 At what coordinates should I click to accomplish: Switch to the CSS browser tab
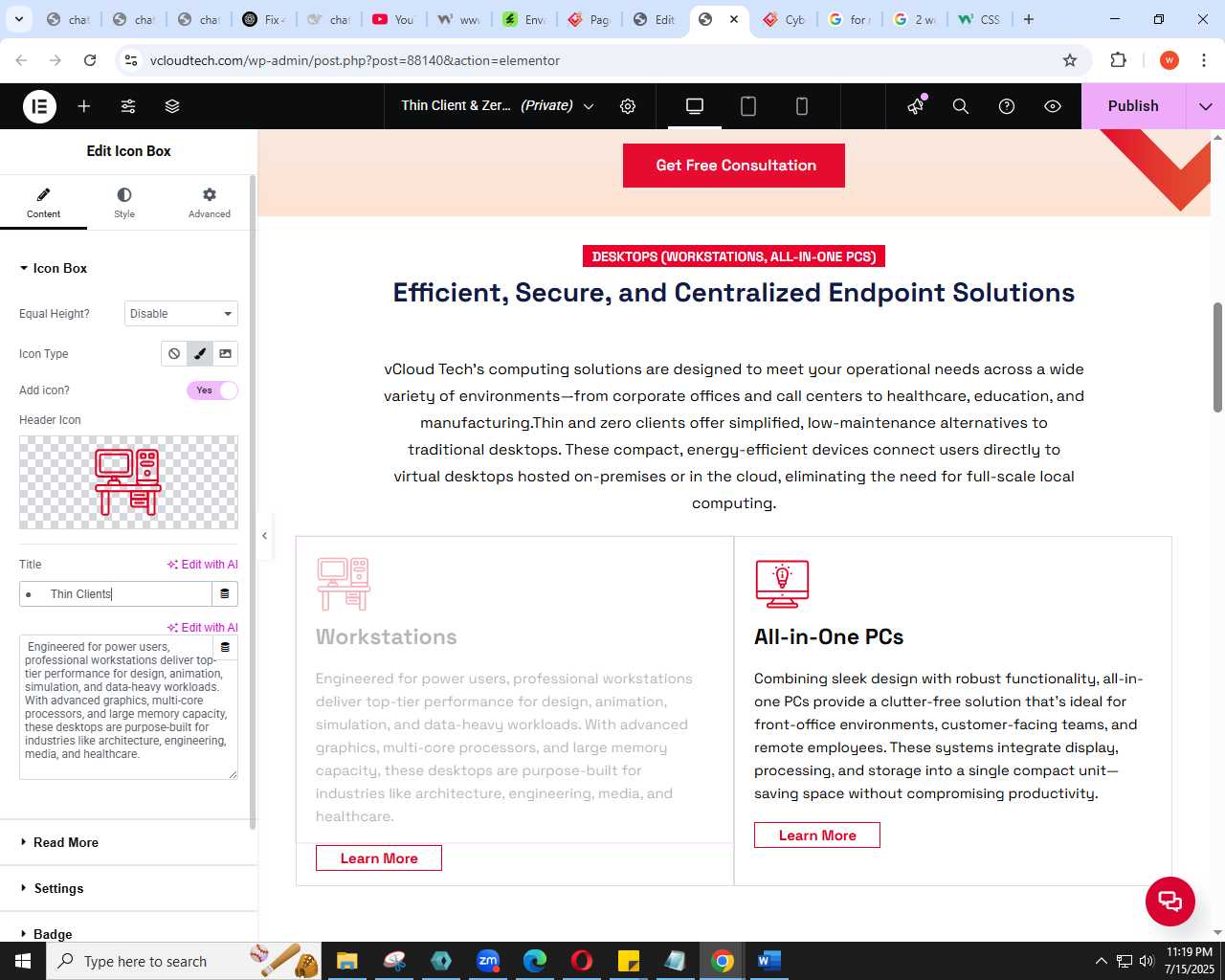tap(979, 19)
